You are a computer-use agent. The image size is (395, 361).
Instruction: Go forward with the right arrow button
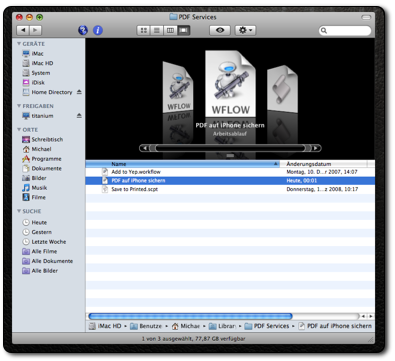tap(35, 30)
